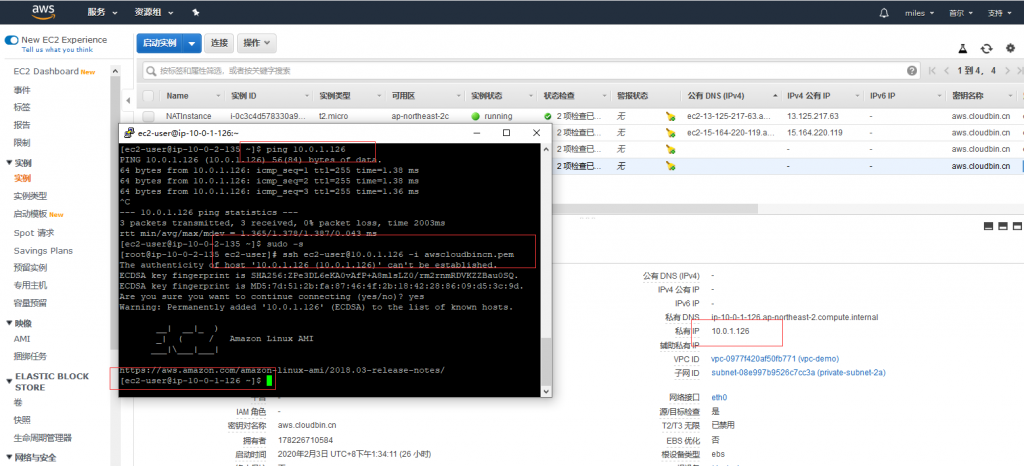Open the 操作 actions dropdown

click(x=257, y=43)
